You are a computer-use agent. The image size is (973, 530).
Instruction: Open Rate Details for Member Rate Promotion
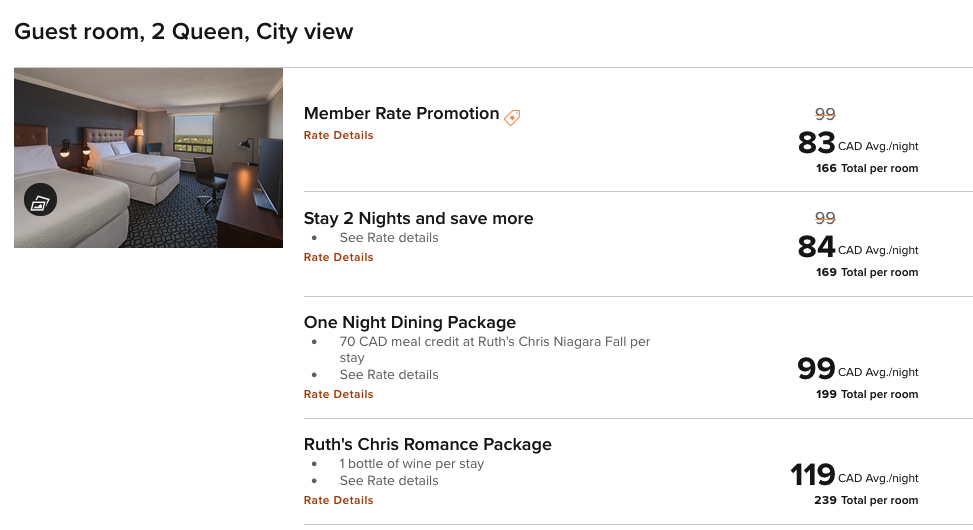338,135
